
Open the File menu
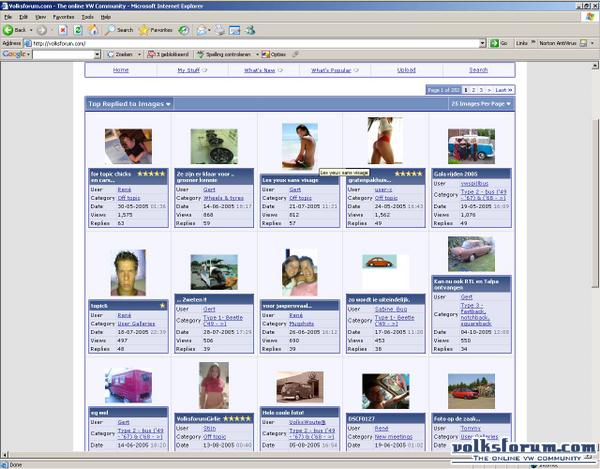tap(8, 17)
